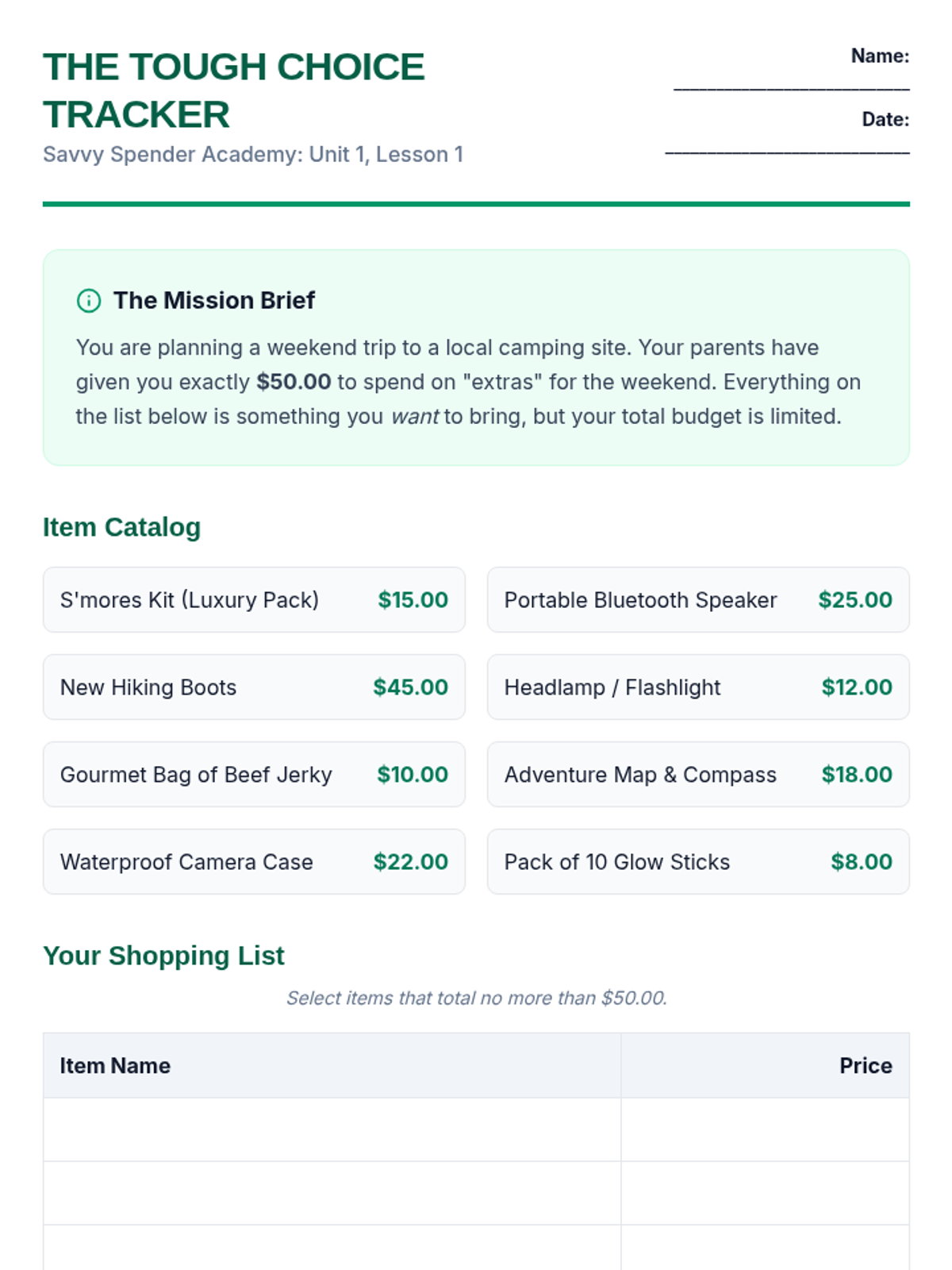
Task: Click the Item Name column header
Action: [115, 1066]
